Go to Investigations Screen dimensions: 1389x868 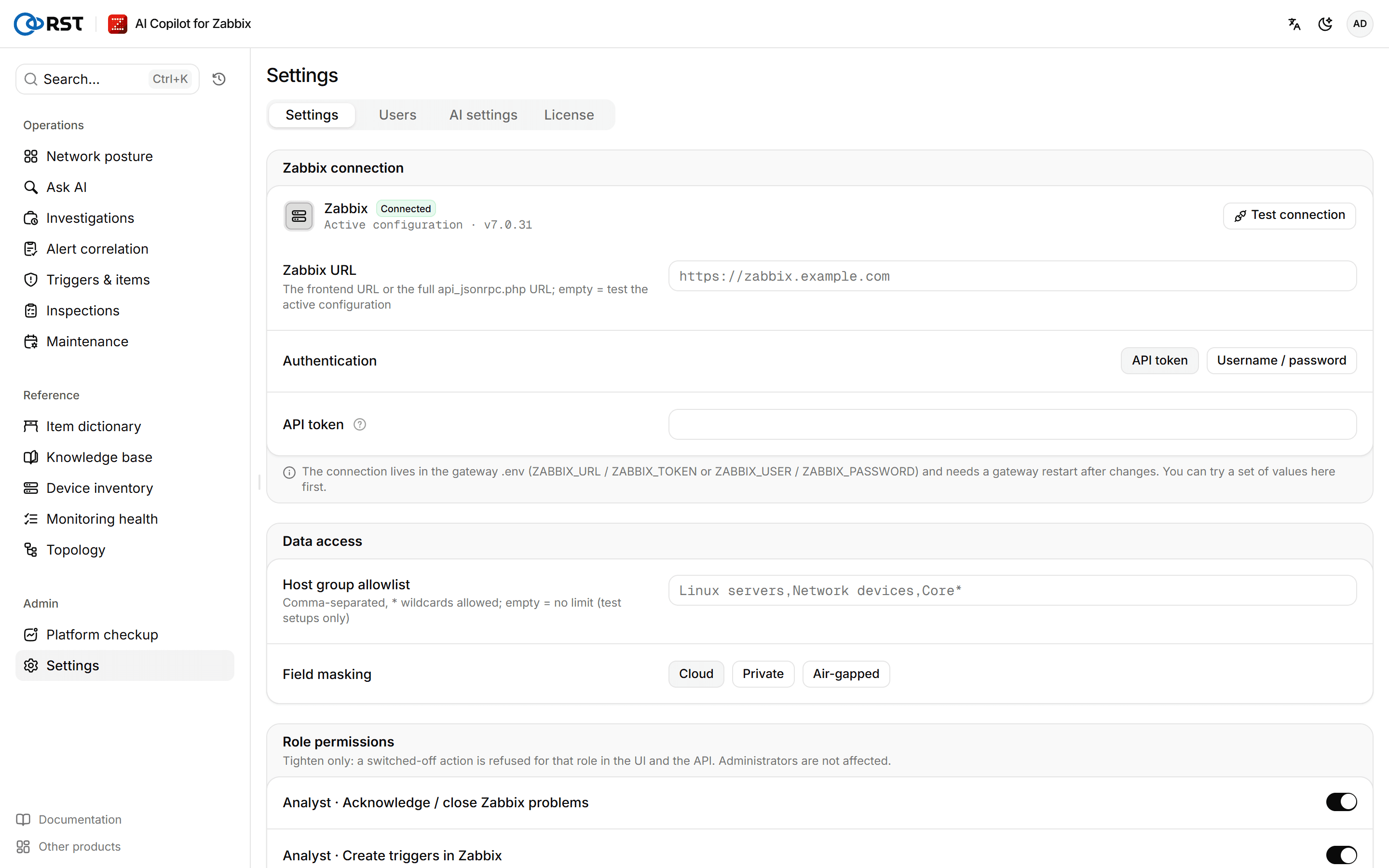point(124,218)
